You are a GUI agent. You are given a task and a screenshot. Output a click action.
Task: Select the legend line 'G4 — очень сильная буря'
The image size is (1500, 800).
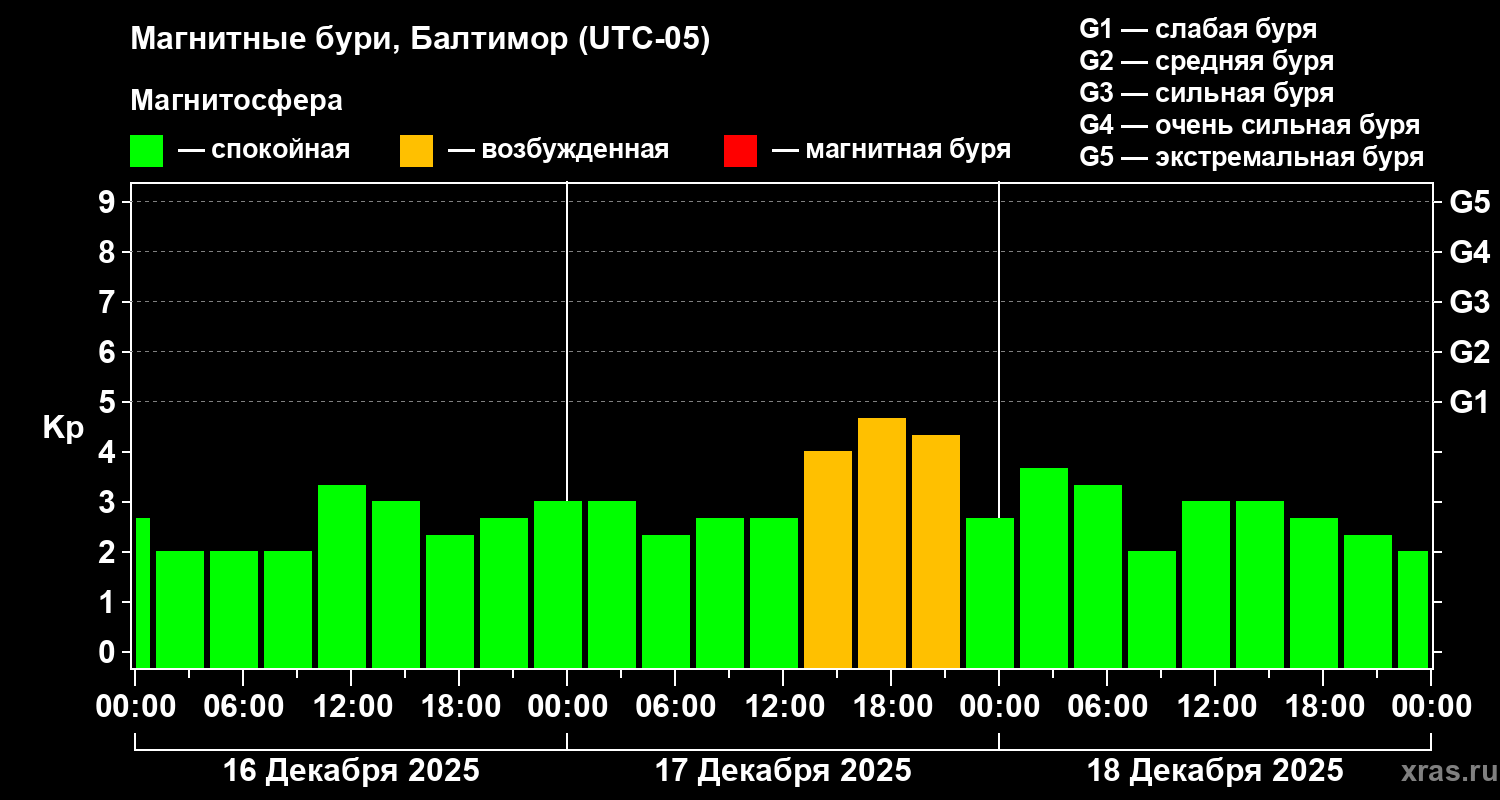(1250, 125)
